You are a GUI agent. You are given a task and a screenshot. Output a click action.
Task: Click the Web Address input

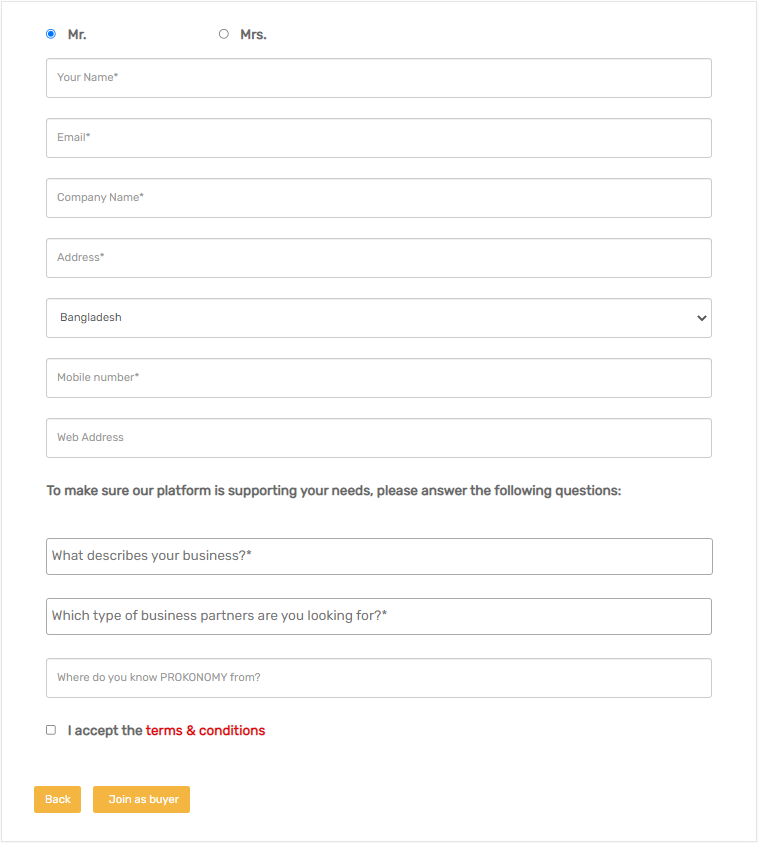click(379, 438)
